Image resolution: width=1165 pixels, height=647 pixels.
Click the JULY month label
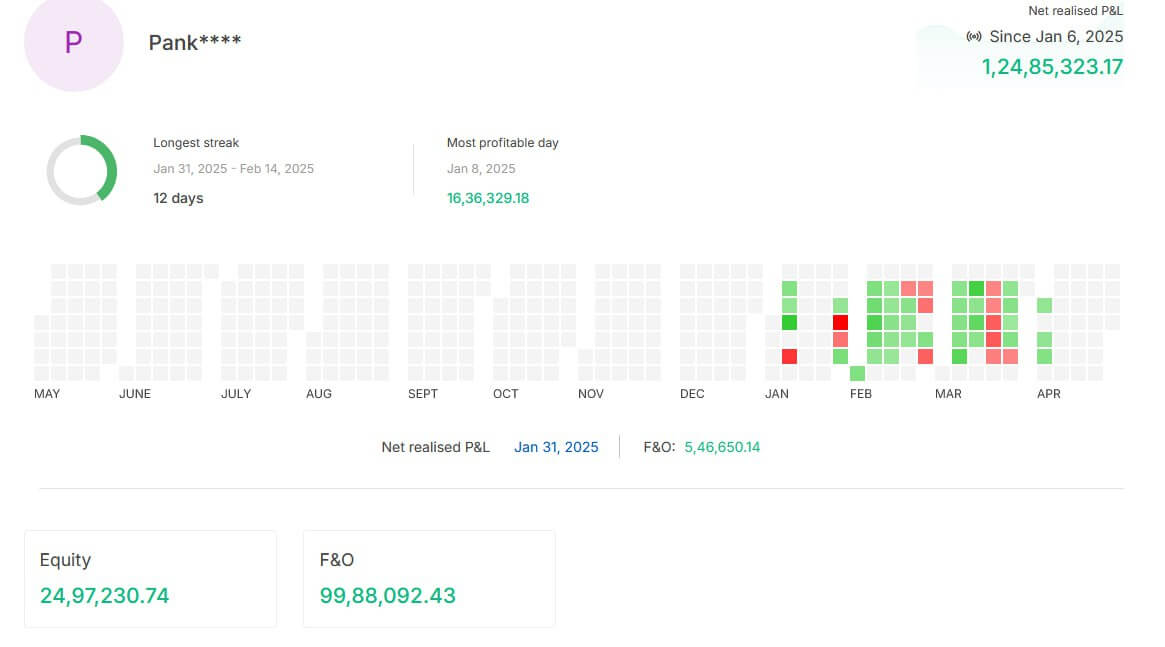[x=236, y=394]
